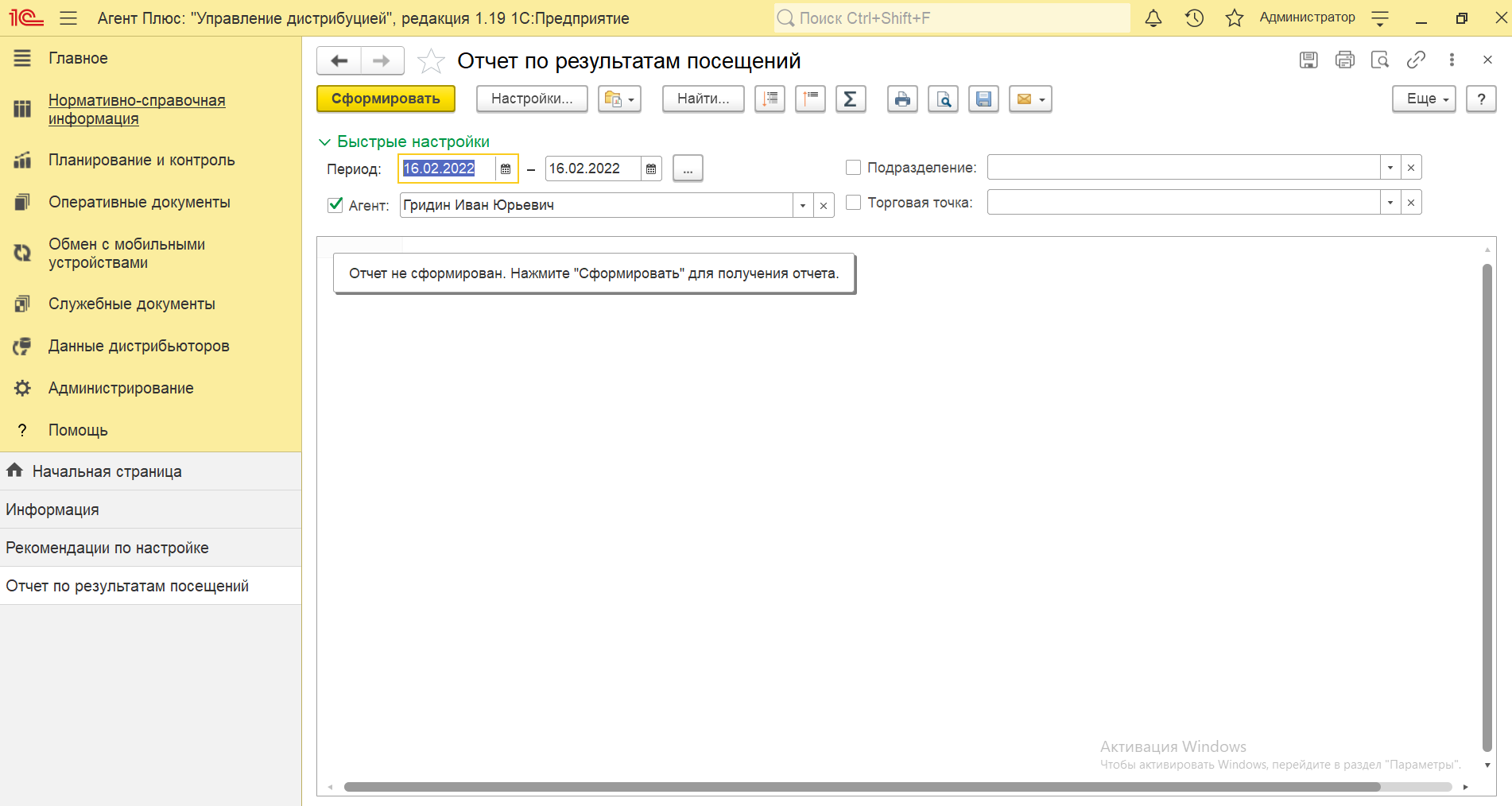Click the get link chain icon

point(1416,60)
